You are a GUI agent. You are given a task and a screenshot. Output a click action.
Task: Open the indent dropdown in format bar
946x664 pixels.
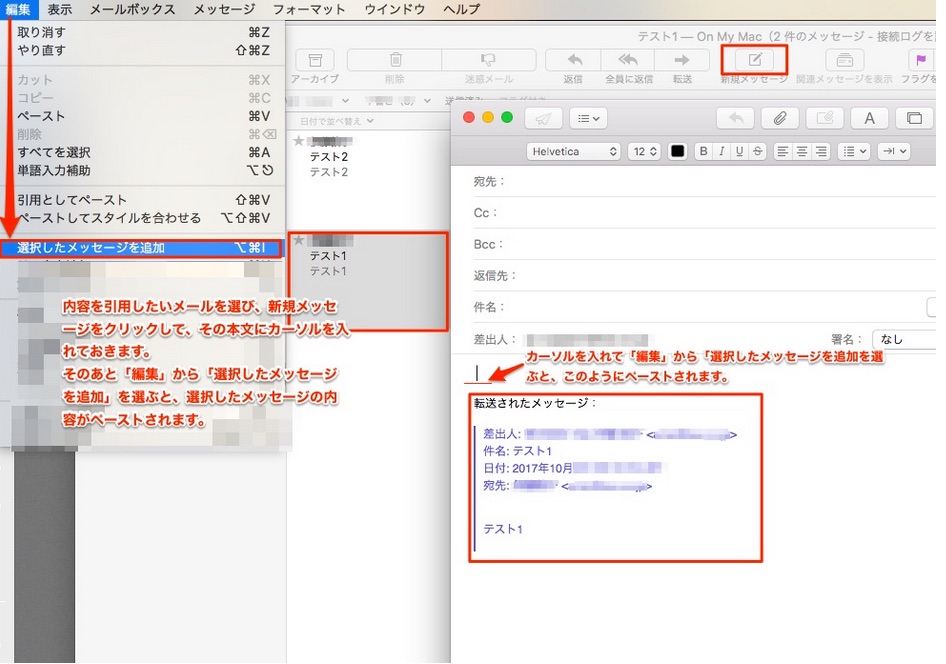coord(894,151)
